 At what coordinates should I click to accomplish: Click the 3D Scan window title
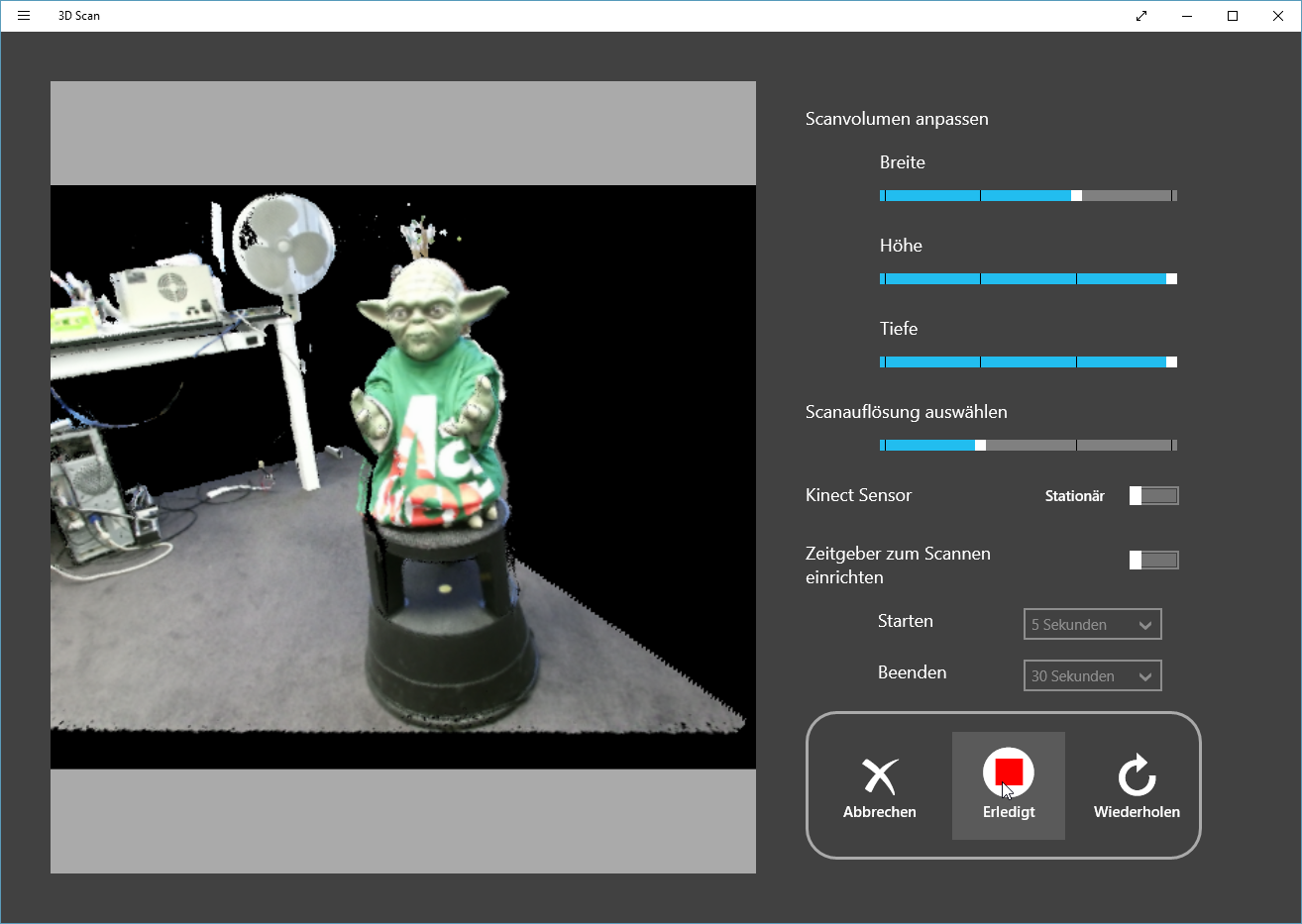[79, 16]
